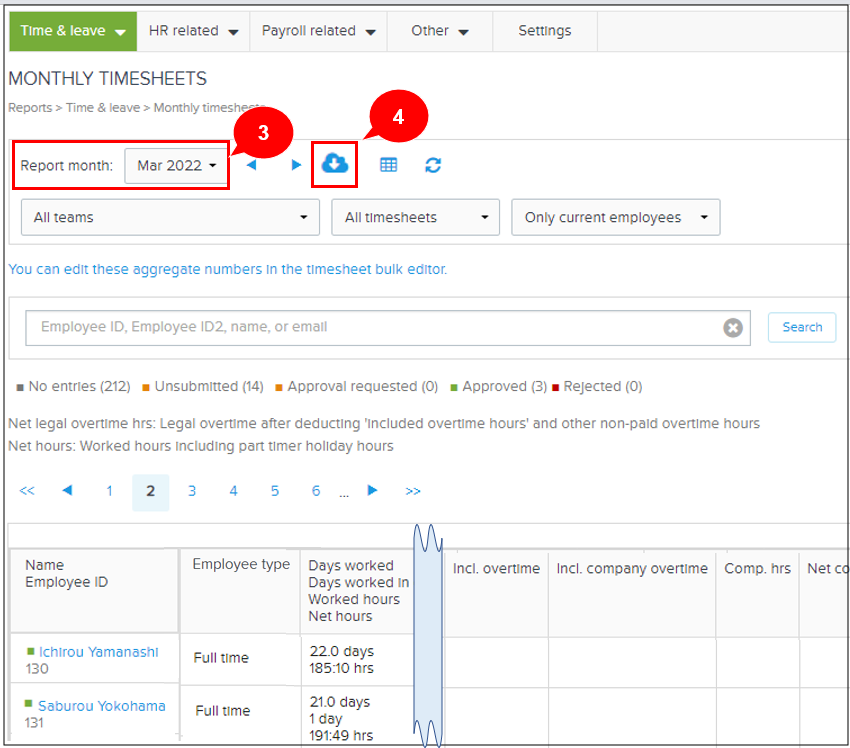The height and width of the screenshot is (748, 850).
Task: Jump to the first page with double-left arrows
Action: pyautogui.click(x=27, y=491)
